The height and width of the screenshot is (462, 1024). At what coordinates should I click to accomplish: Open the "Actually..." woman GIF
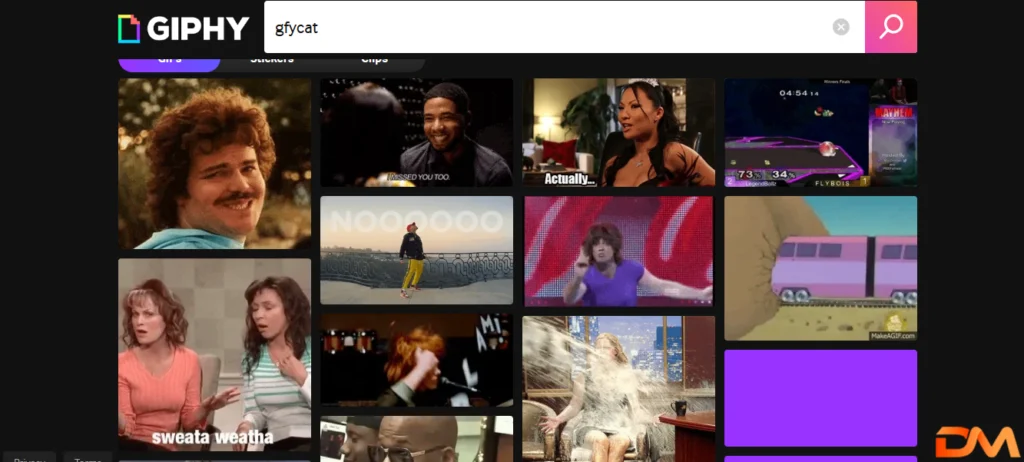pyautogui.click(x=619, y=132)
